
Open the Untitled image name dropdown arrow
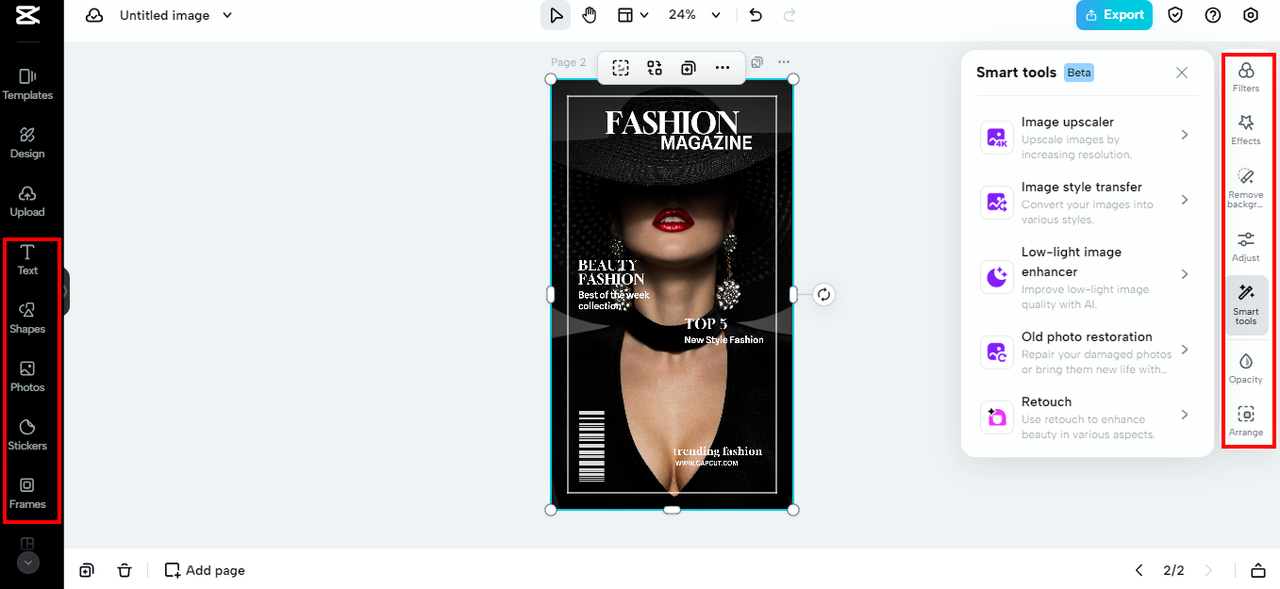pyautogui.click(x=228, y=15)
